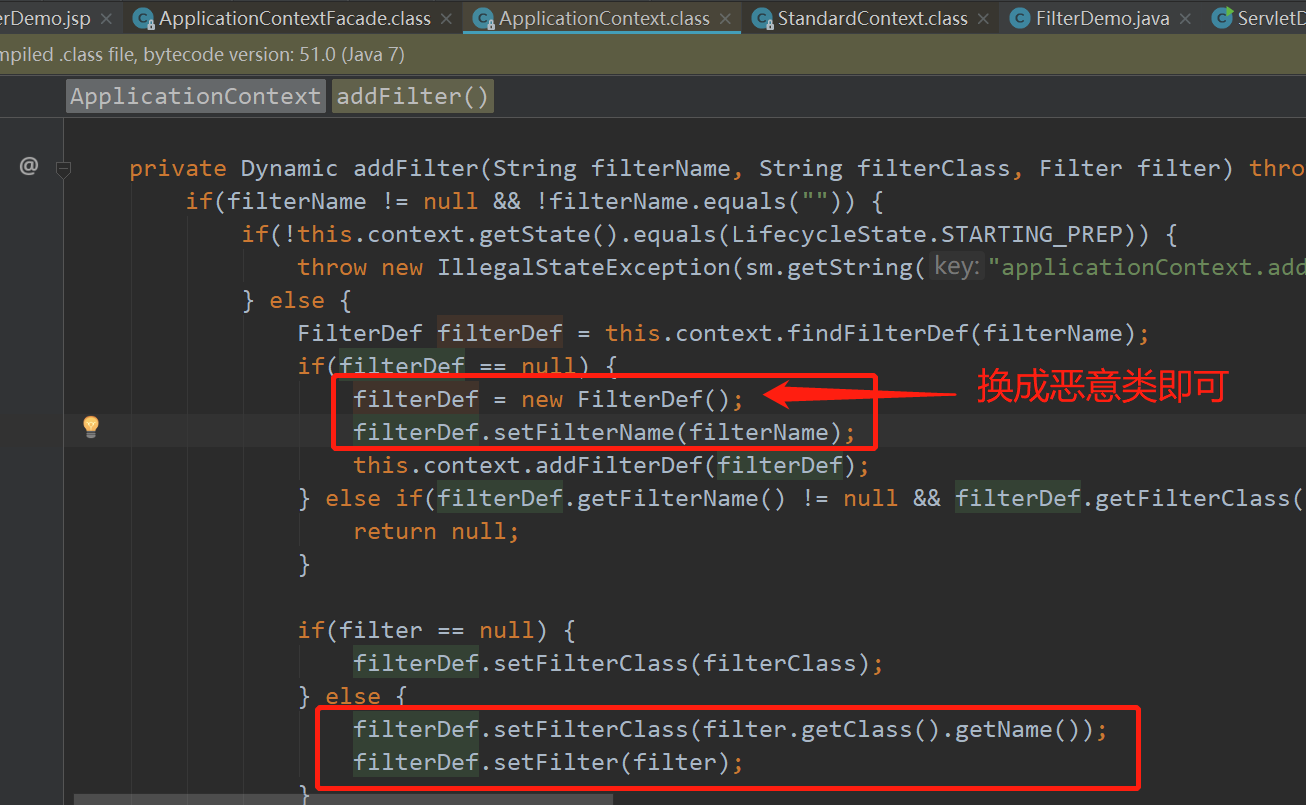Close the StandardContext.class tab
Viewport: 1306px width, 805px height.
coord(982,17)
